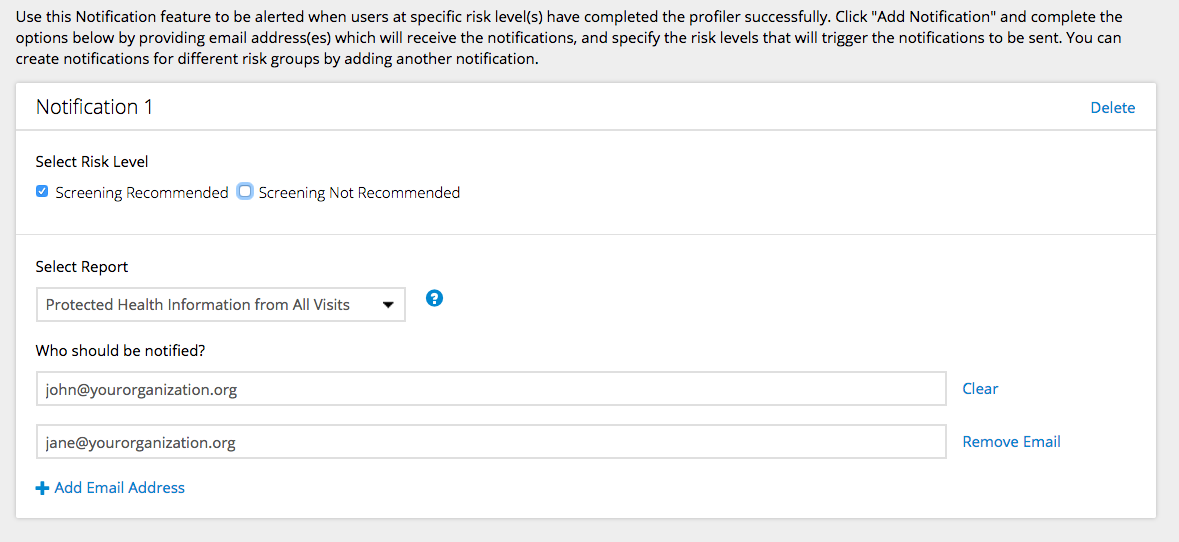Viewport: 1179px width, 542px height.
Task: Click Remove Email next to jane's address
Action: click(1011, 442)
